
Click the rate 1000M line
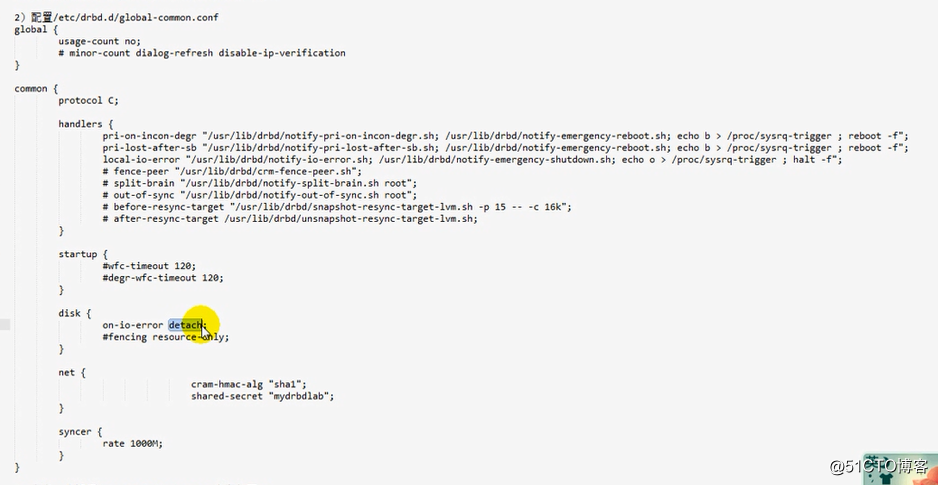point(132,444)
